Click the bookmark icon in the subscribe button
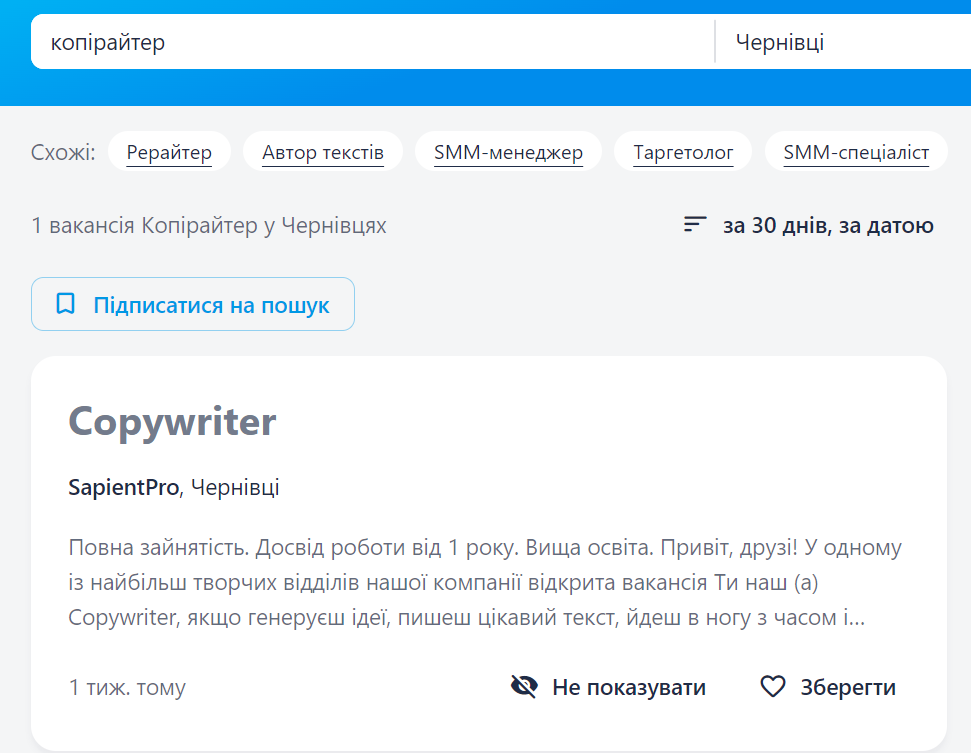Image resolution: width=971 pixels, height=753 pixels. [x=66, y=304]
